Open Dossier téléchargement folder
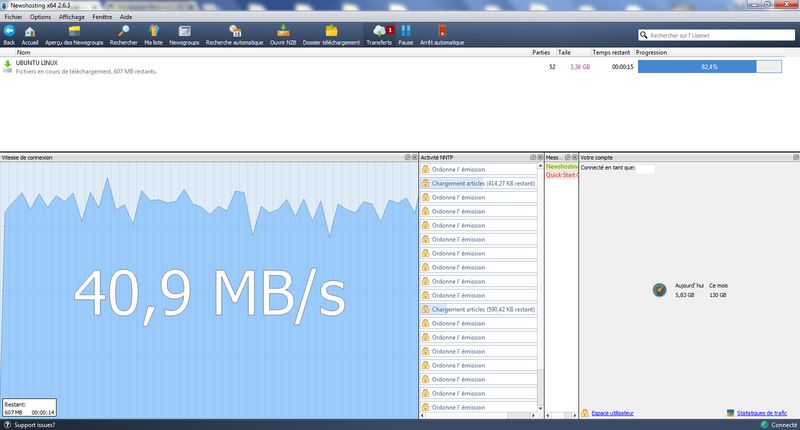This screenshot has width=800, height=430. coord(330,33)
